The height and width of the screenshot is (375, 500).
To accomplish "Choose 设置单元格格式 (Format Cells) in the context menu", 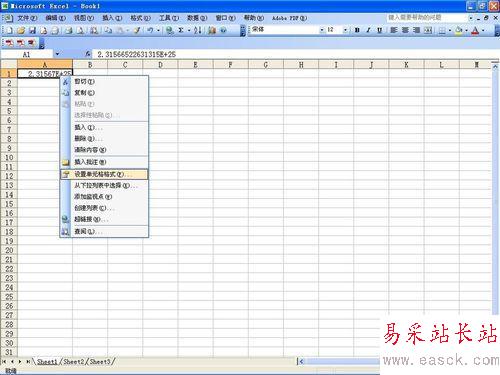I will 104,174.
